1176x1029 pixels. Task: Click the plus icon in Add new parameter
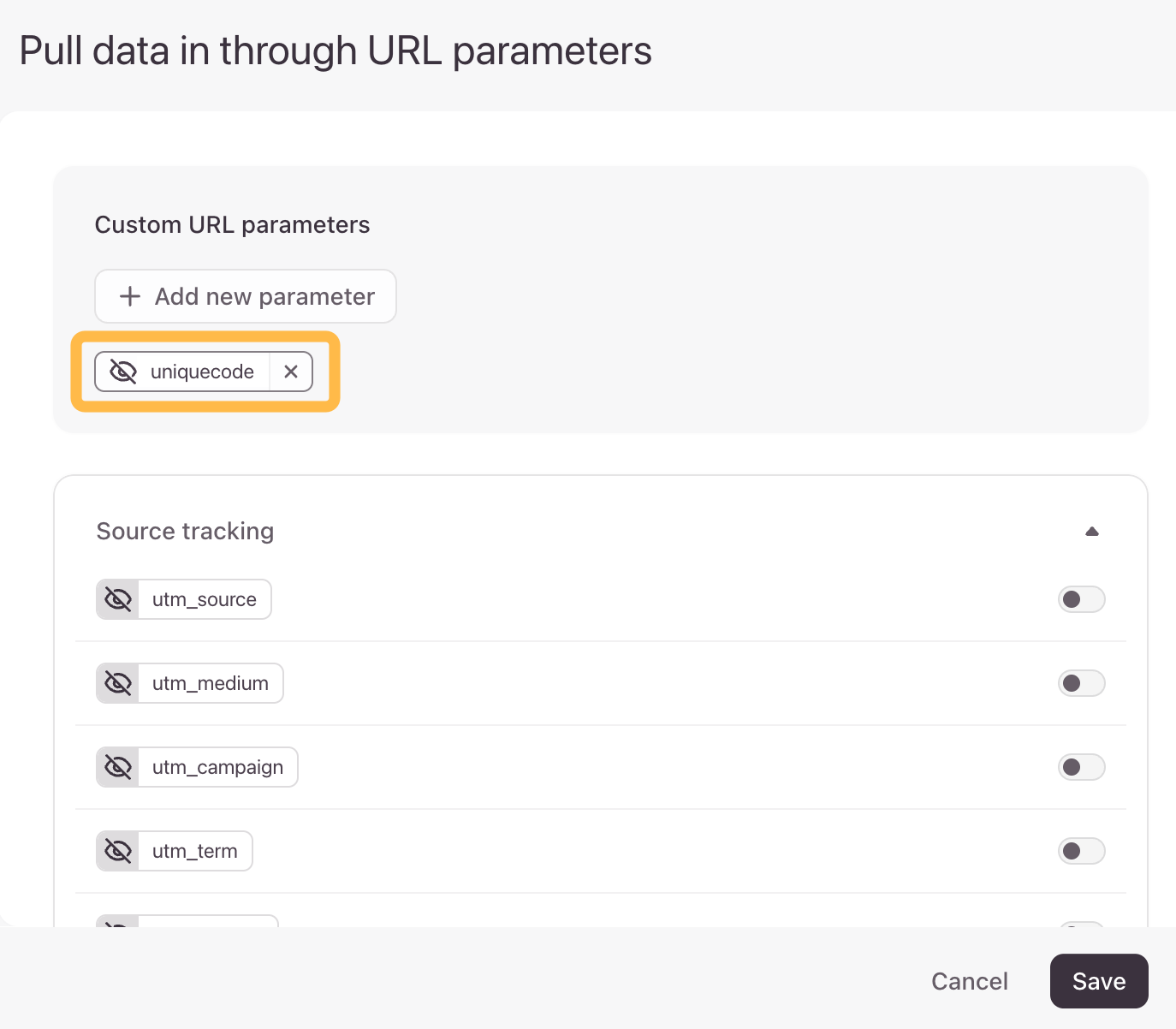[x=130, y=296]
